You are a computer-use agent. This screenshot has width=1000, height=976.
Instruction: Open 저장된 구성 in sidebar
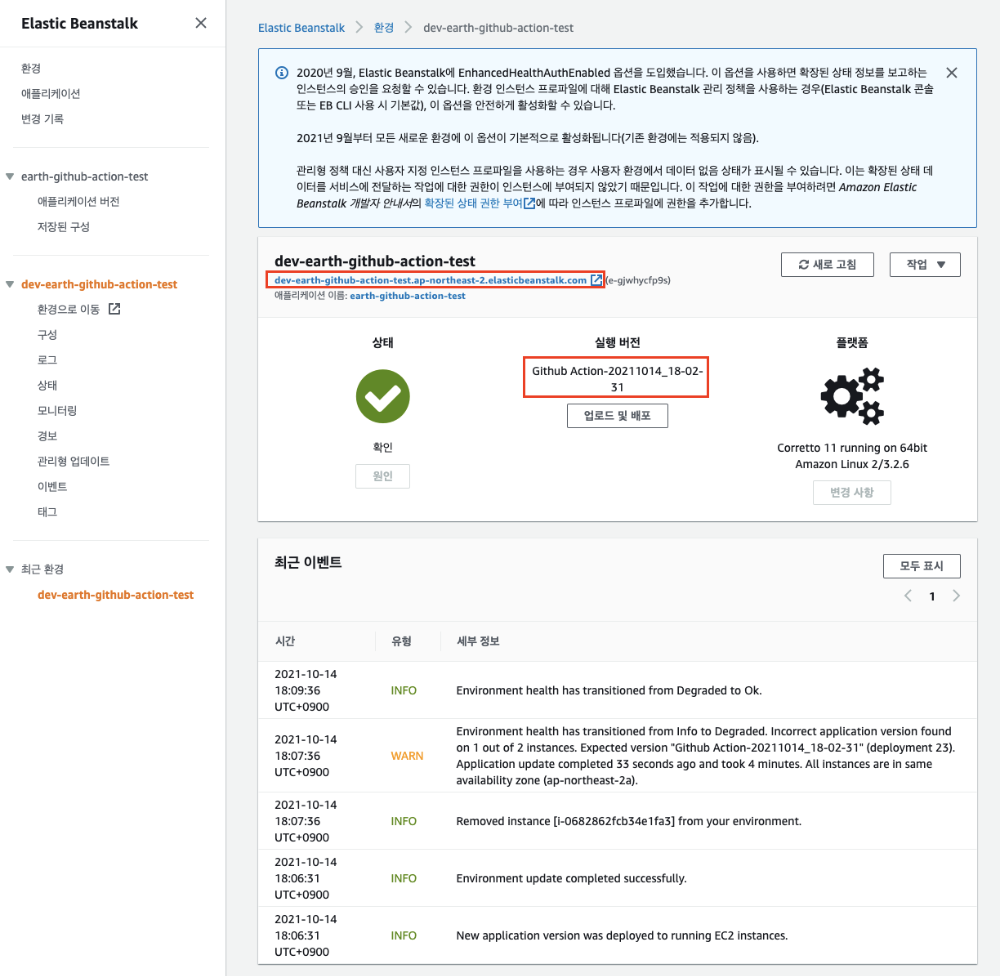[x=63, y=227]
